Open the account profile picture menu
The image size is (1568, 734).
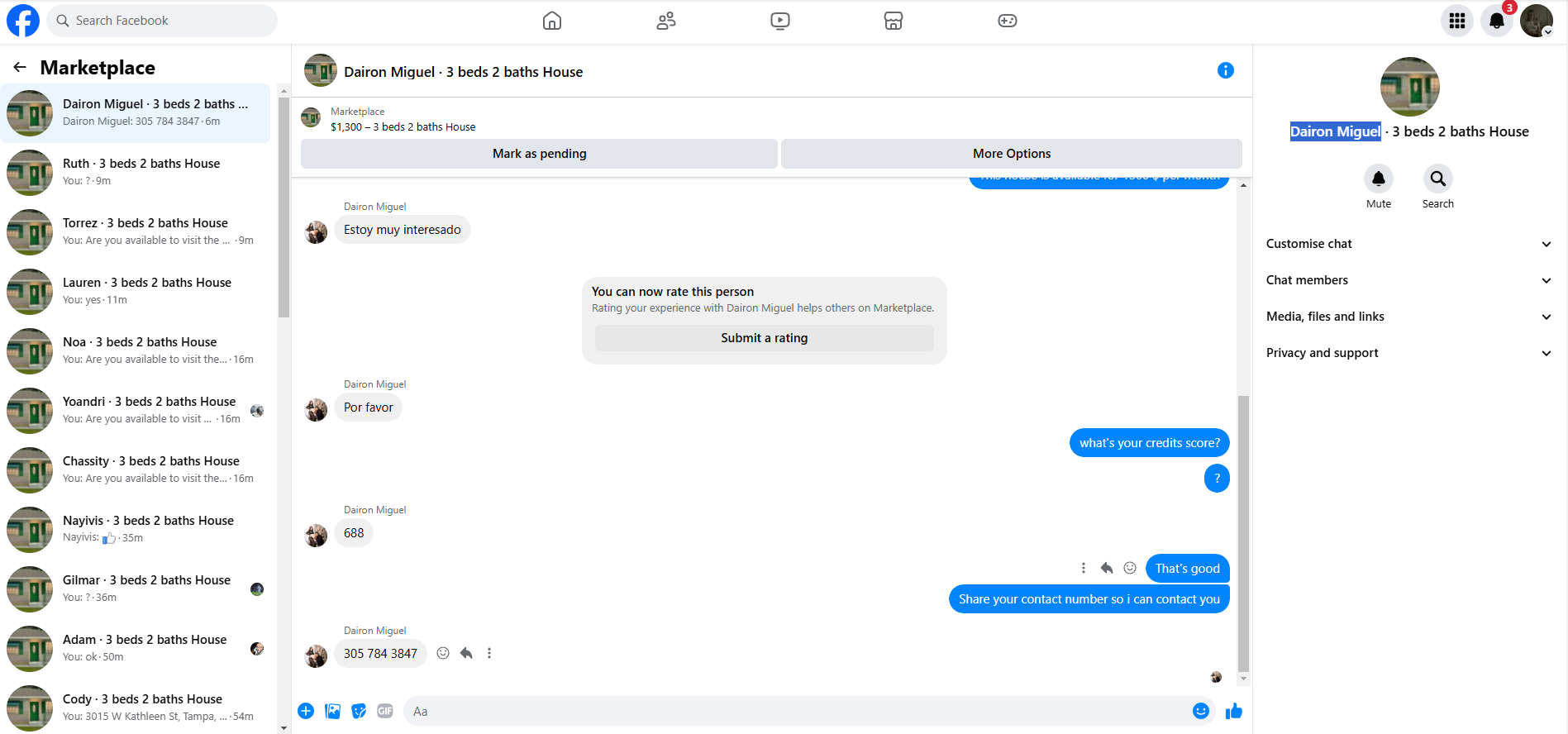click(1537, 21)
